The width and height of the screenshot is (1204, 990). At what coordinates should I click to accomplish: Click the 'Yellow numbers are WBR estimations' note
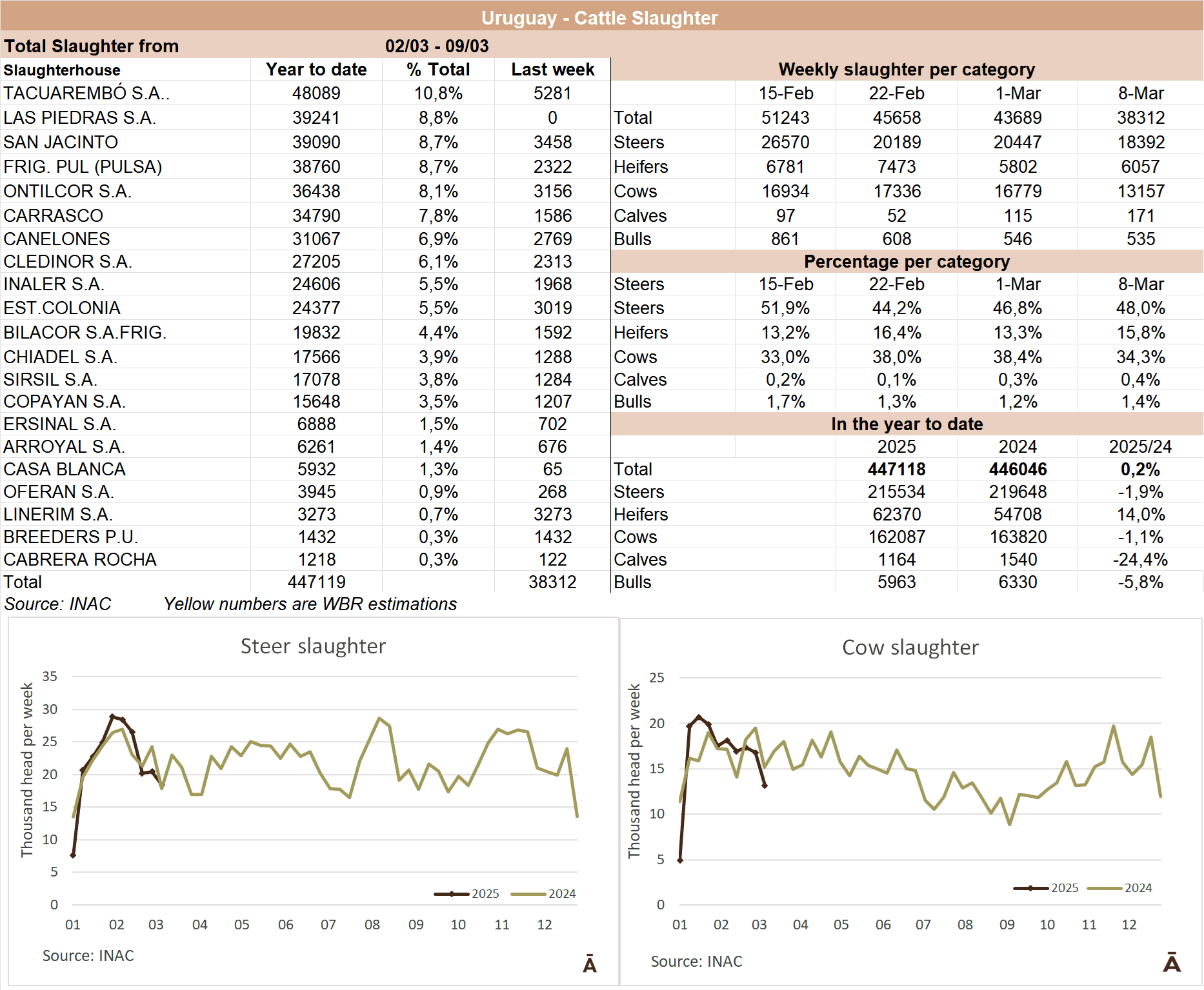tap(310, 604)
